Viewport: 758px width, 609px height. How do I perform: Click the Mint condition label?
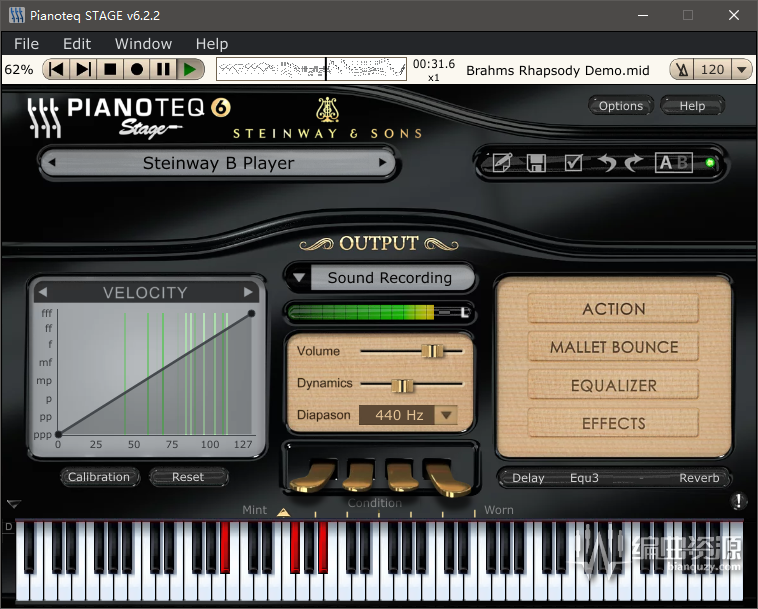(x=254, y=510)
